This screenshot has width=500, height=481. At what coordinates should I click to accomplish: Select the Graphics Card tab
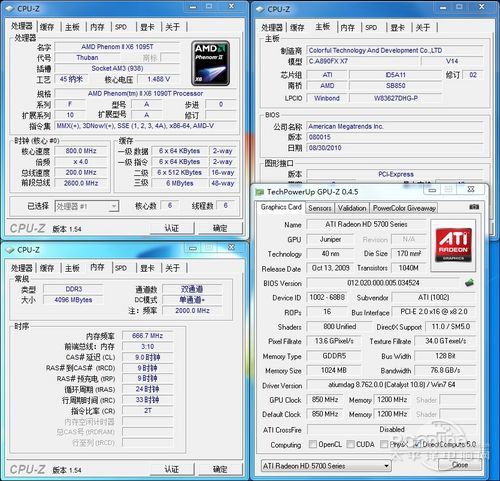tap(281, 207)
